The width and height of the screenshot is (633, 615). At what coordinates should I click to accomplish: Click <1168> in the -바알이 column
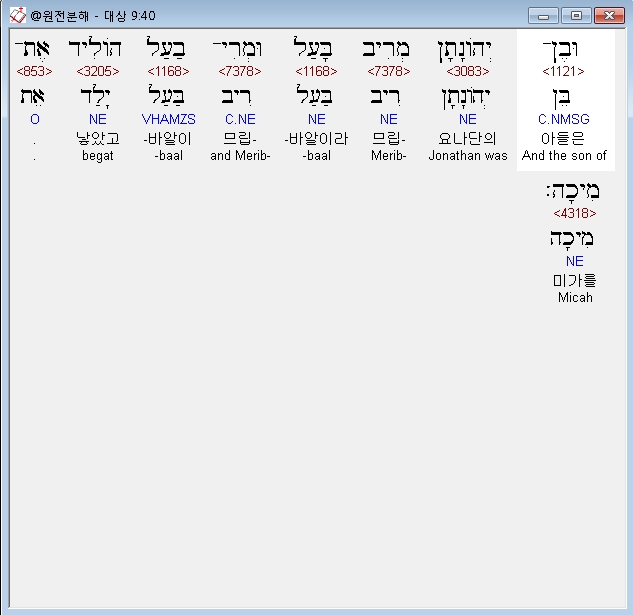click(168, 71)
